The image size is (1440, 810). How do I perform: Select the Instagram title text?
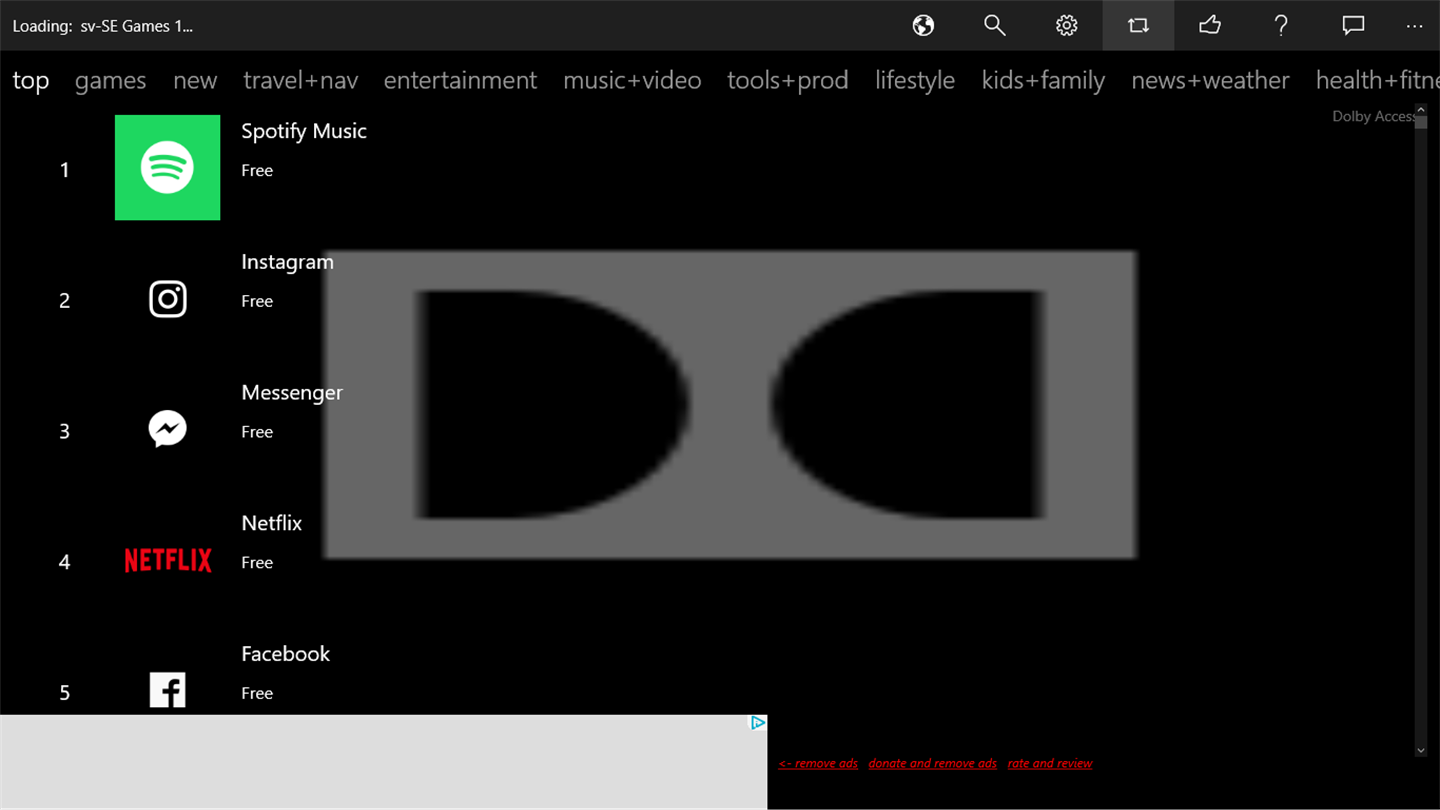point(287,262)
